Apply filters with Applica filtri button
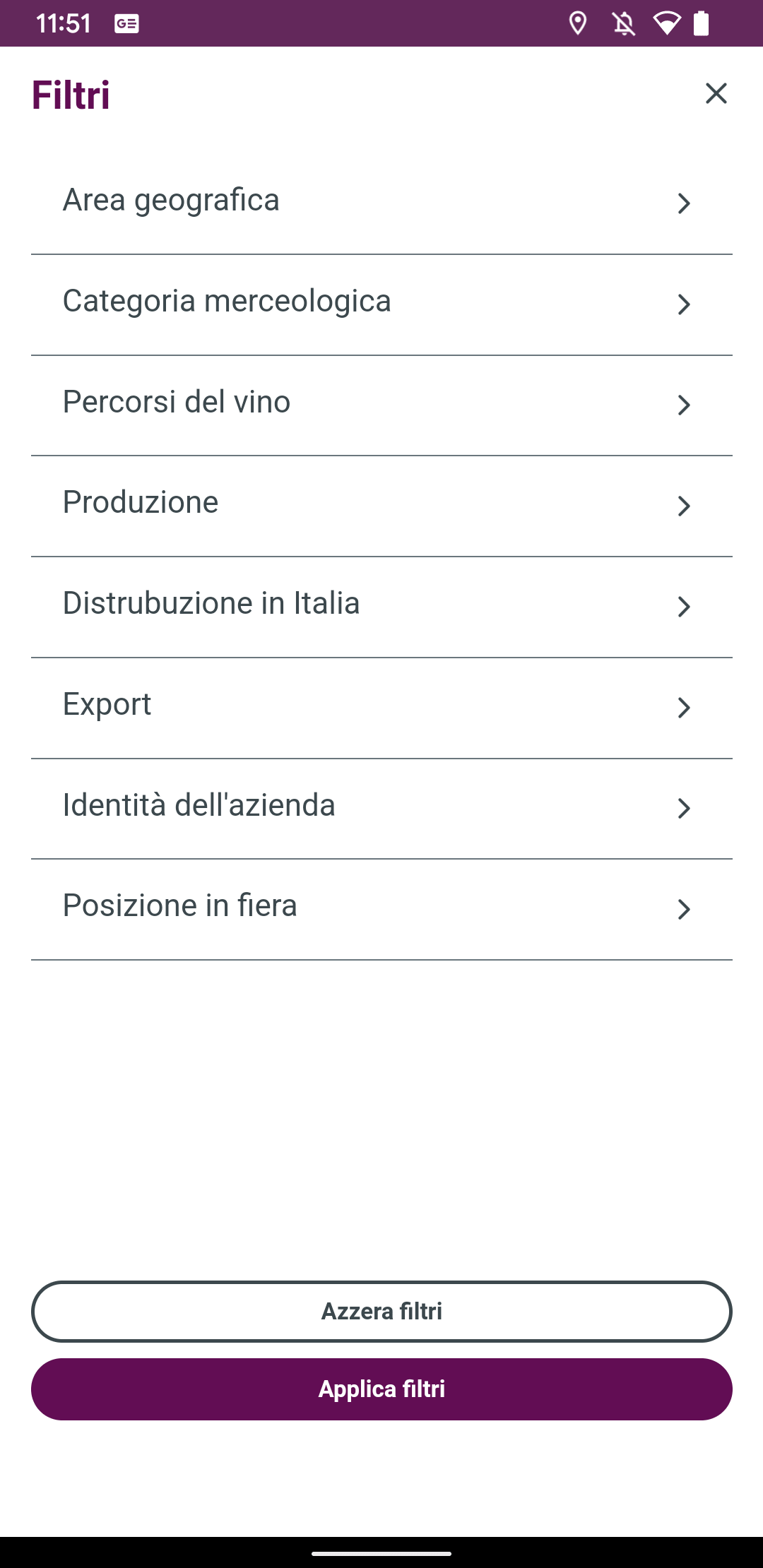 [381, 1389]
